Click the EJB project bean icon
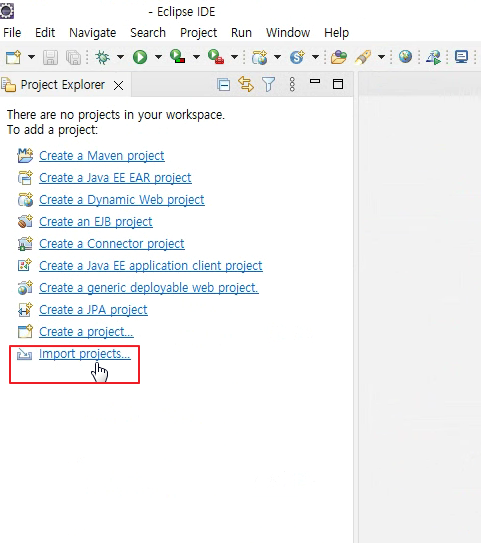481x543 pixels. click(x=25, y=222)
